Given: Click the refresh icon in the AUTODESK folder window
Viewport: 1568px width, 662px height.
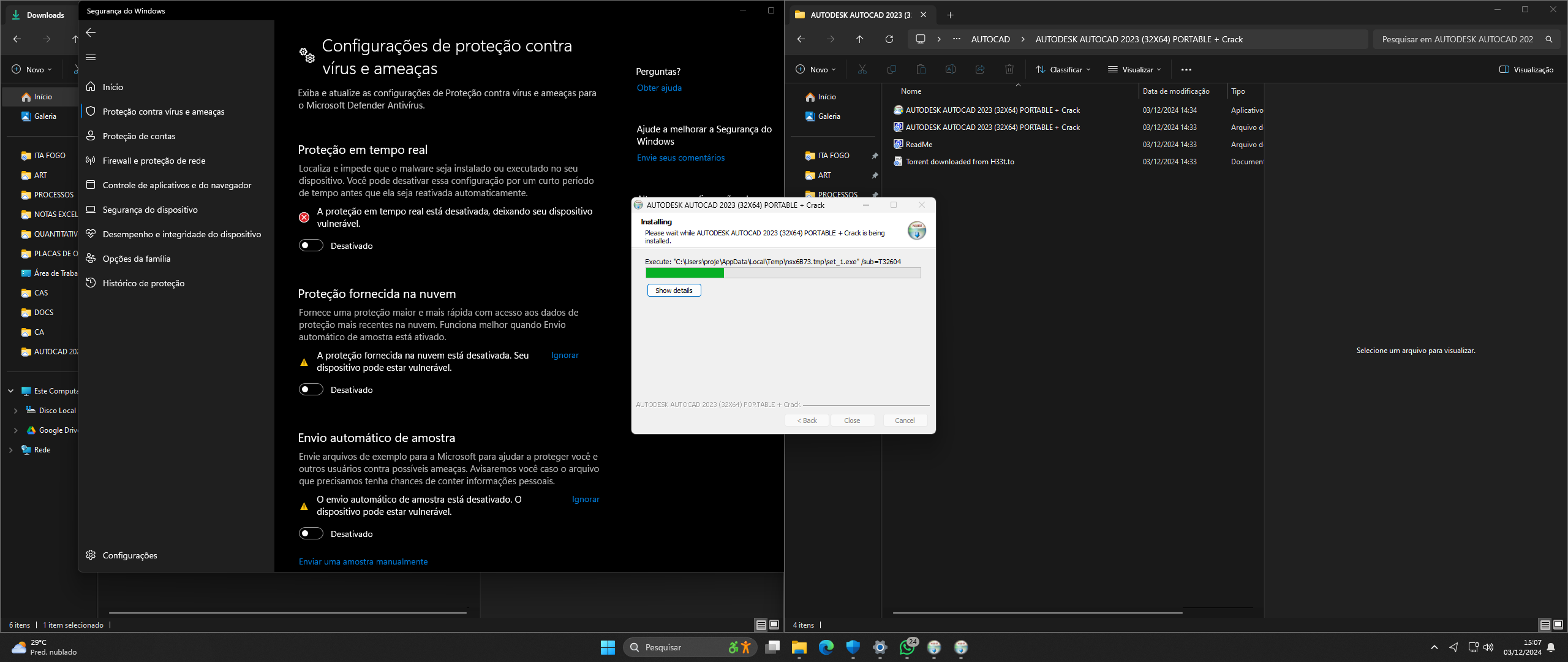Looking at the screenshot, I should [x=889, y=39].
